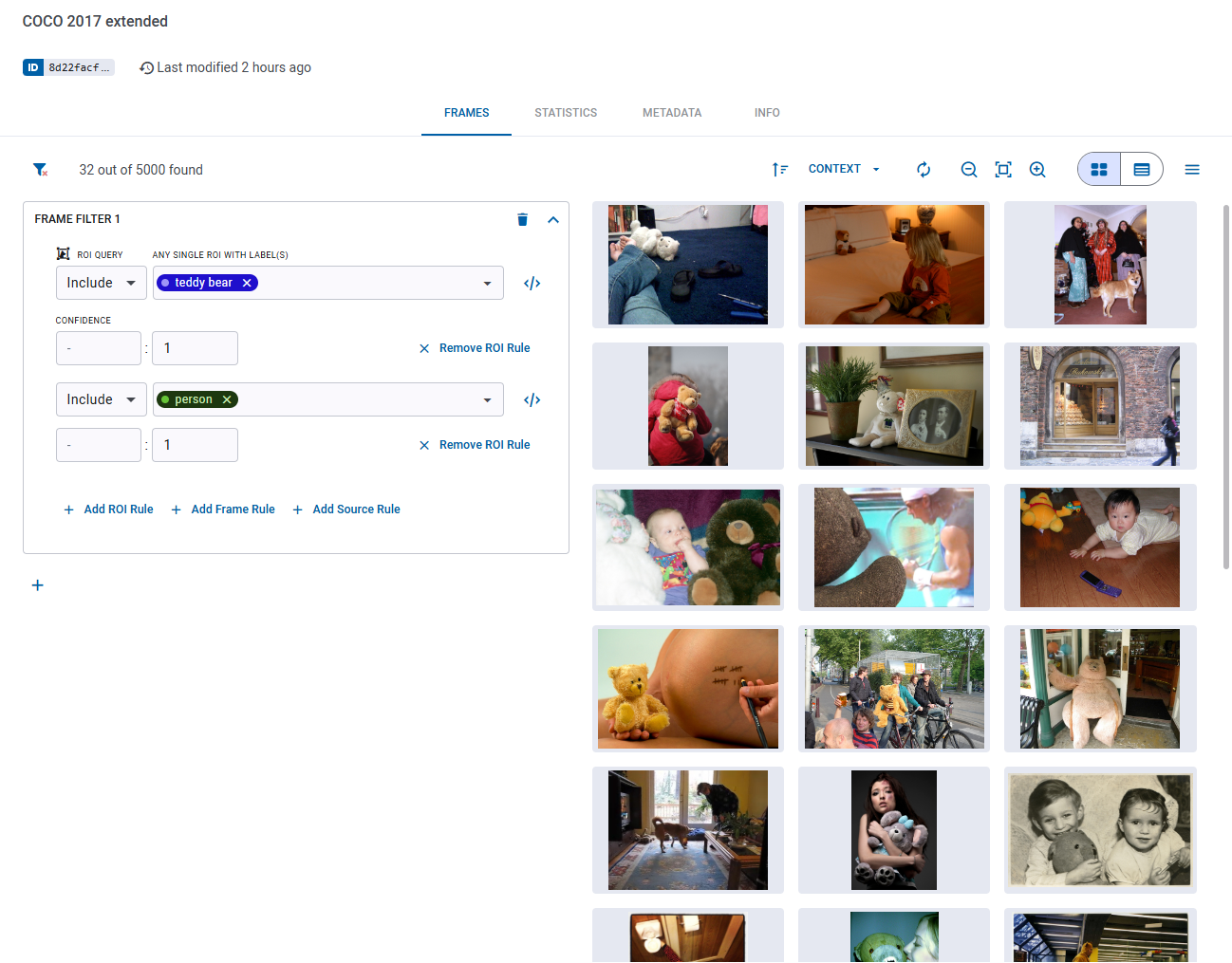This screenshot has height=963, width=1232.
Task: Switch to list view layout
Action: click(1141, 169)
